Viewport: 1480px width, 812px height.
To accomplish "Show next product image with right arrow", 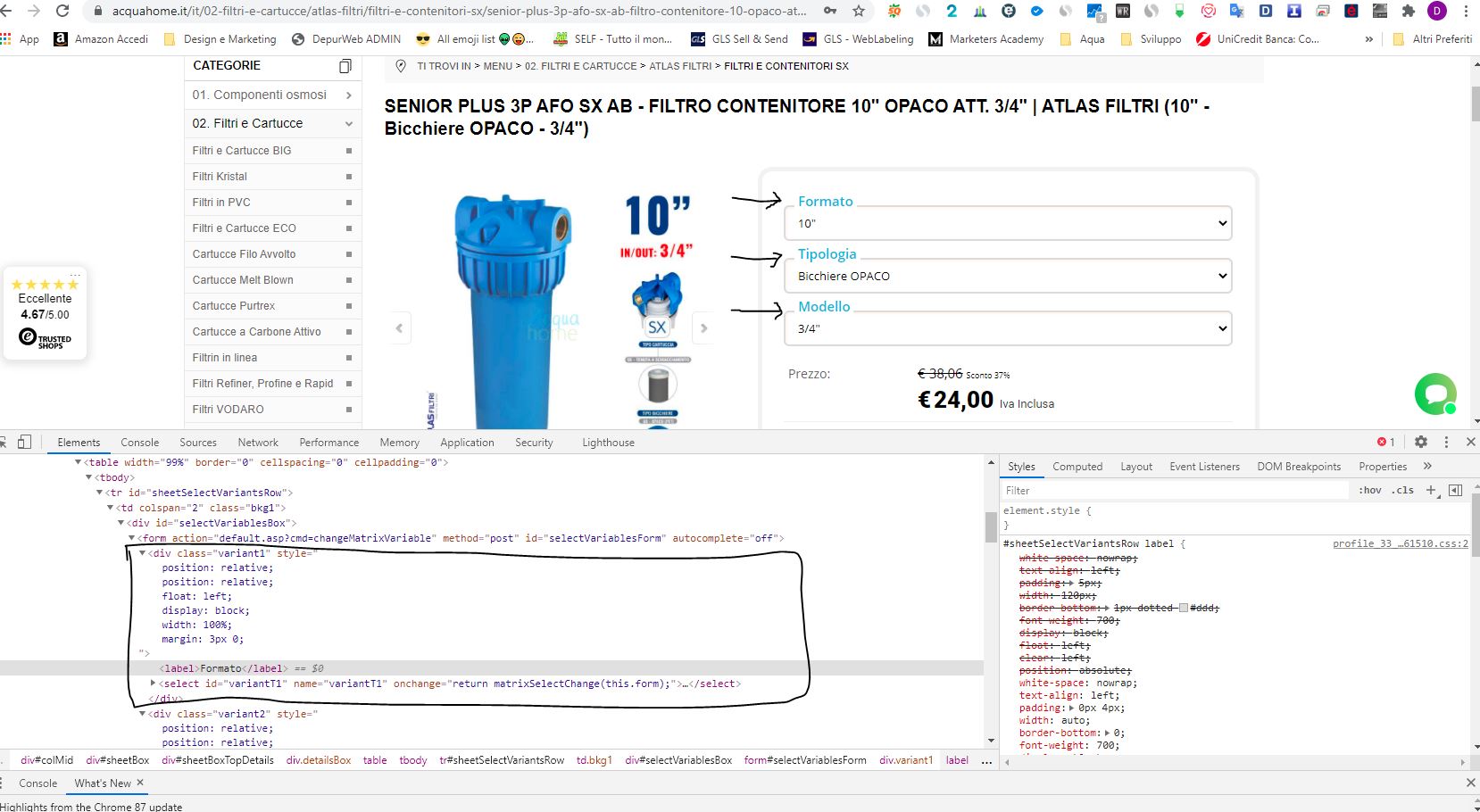I will (704, 328).
